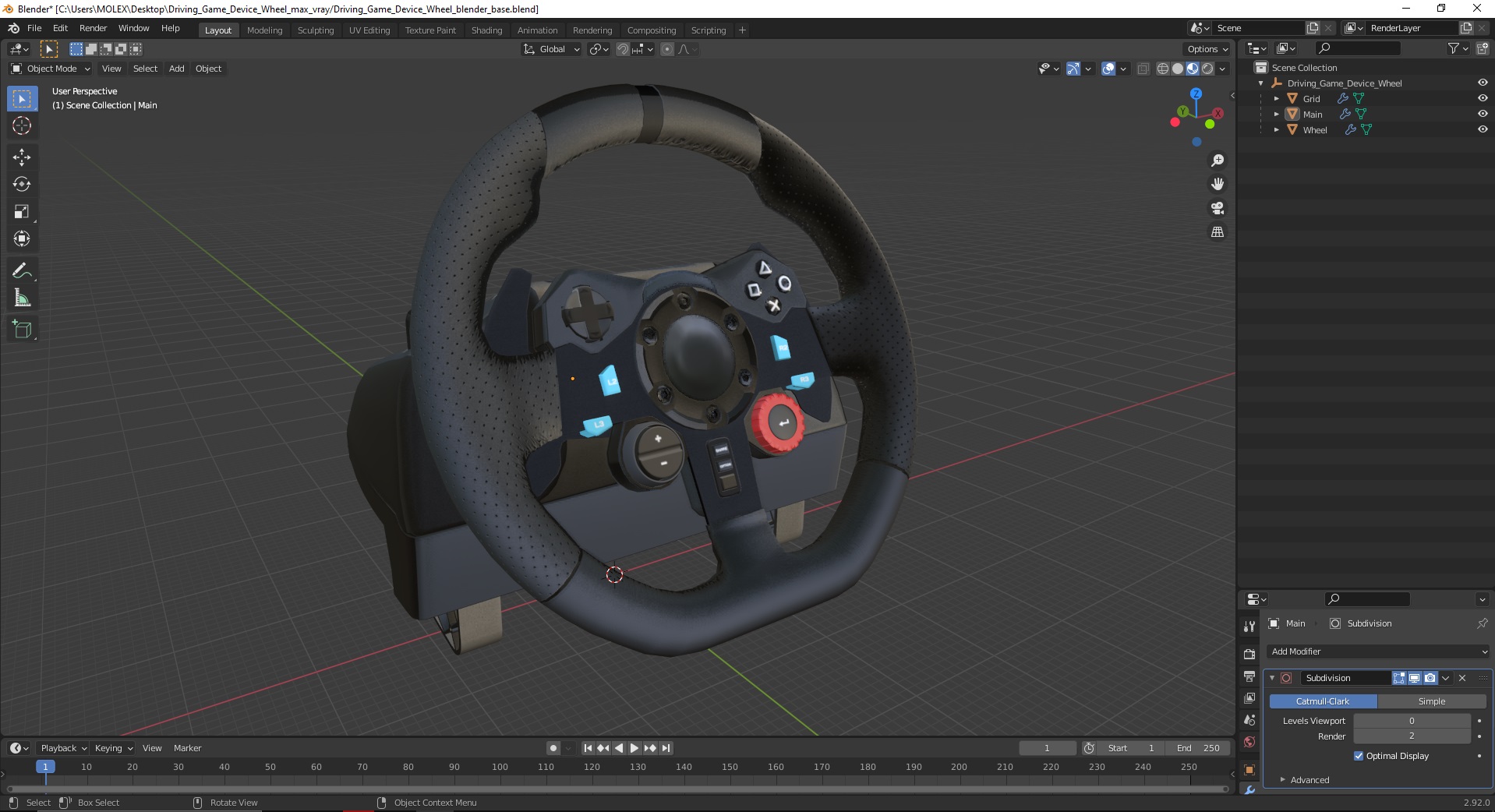
Task: Expand the Wheel object in outliner
Action: pyautogui.click(x=1276, y=129)
